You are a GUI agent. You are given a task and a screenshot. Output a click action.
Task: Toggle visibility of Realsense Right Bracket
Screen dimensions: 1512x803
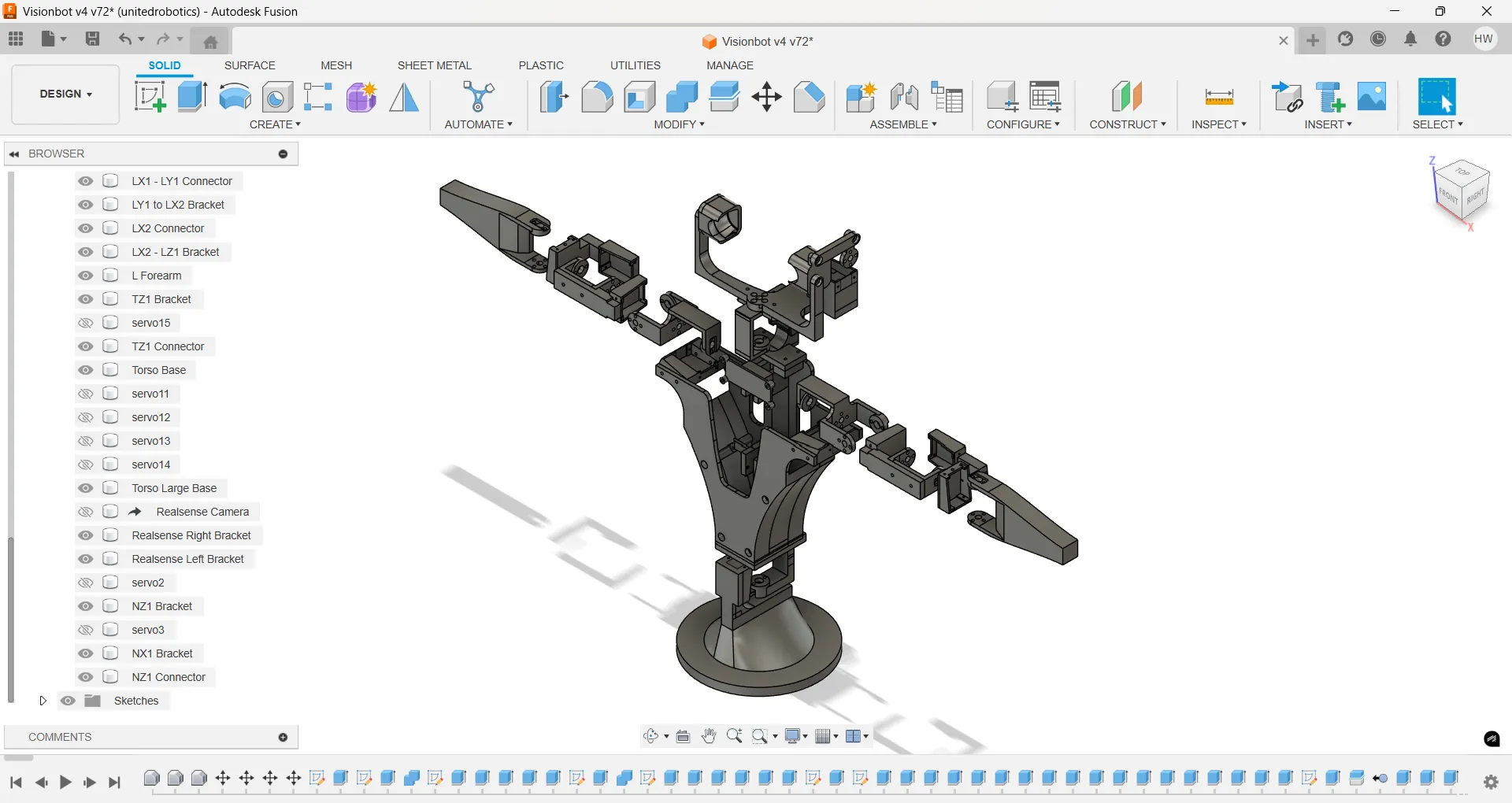pyautogui.click(x=86, y=535)
